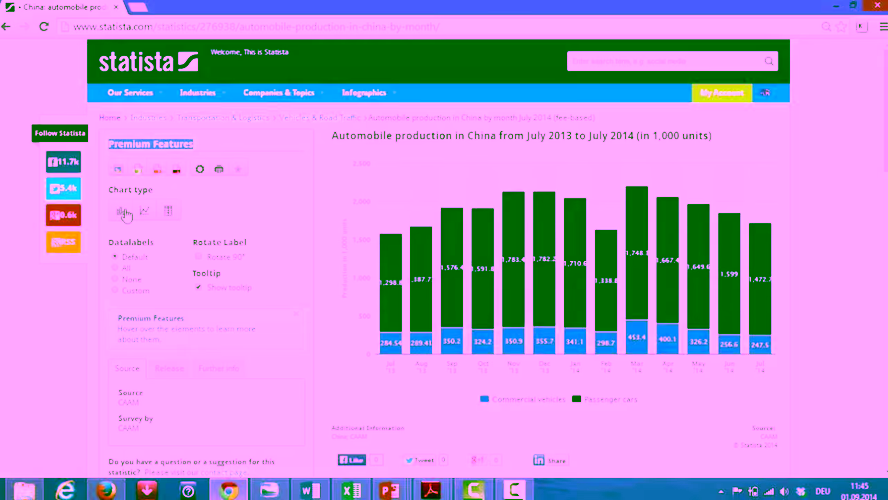Open chart settings gear icon
Viewport: 888px width, 500px height.
click(200, 169)
